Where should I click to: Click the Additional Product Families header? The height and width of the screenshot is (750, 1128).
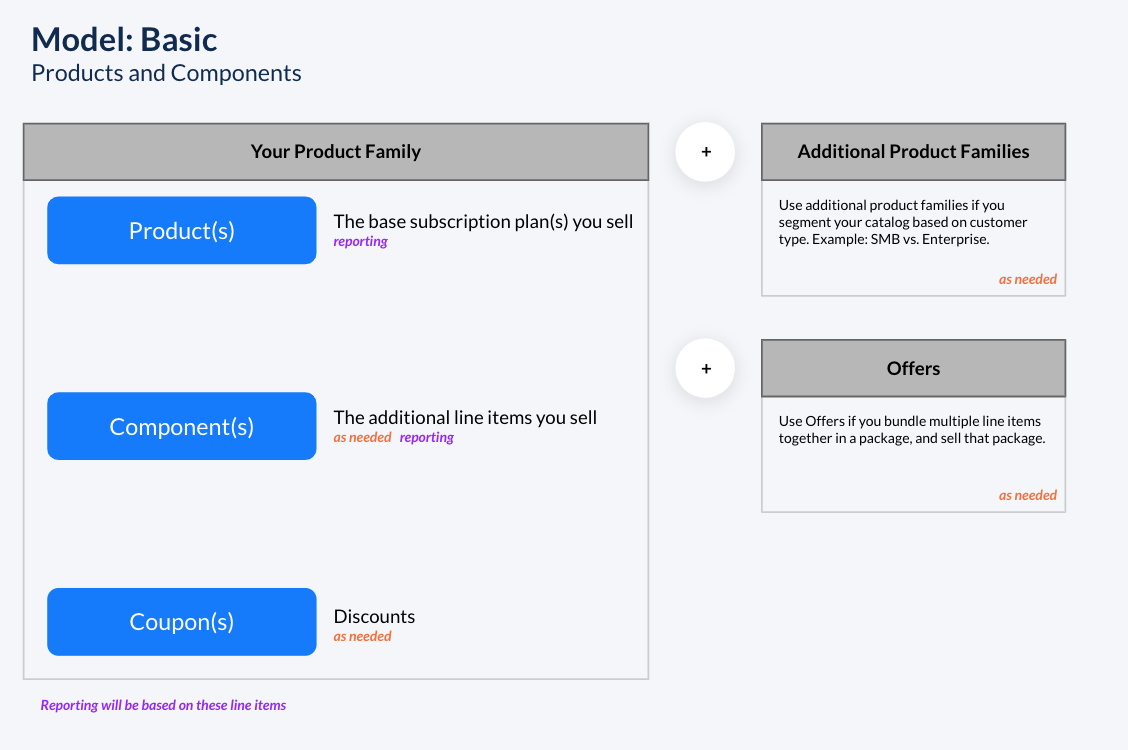(x=913, y=152)
